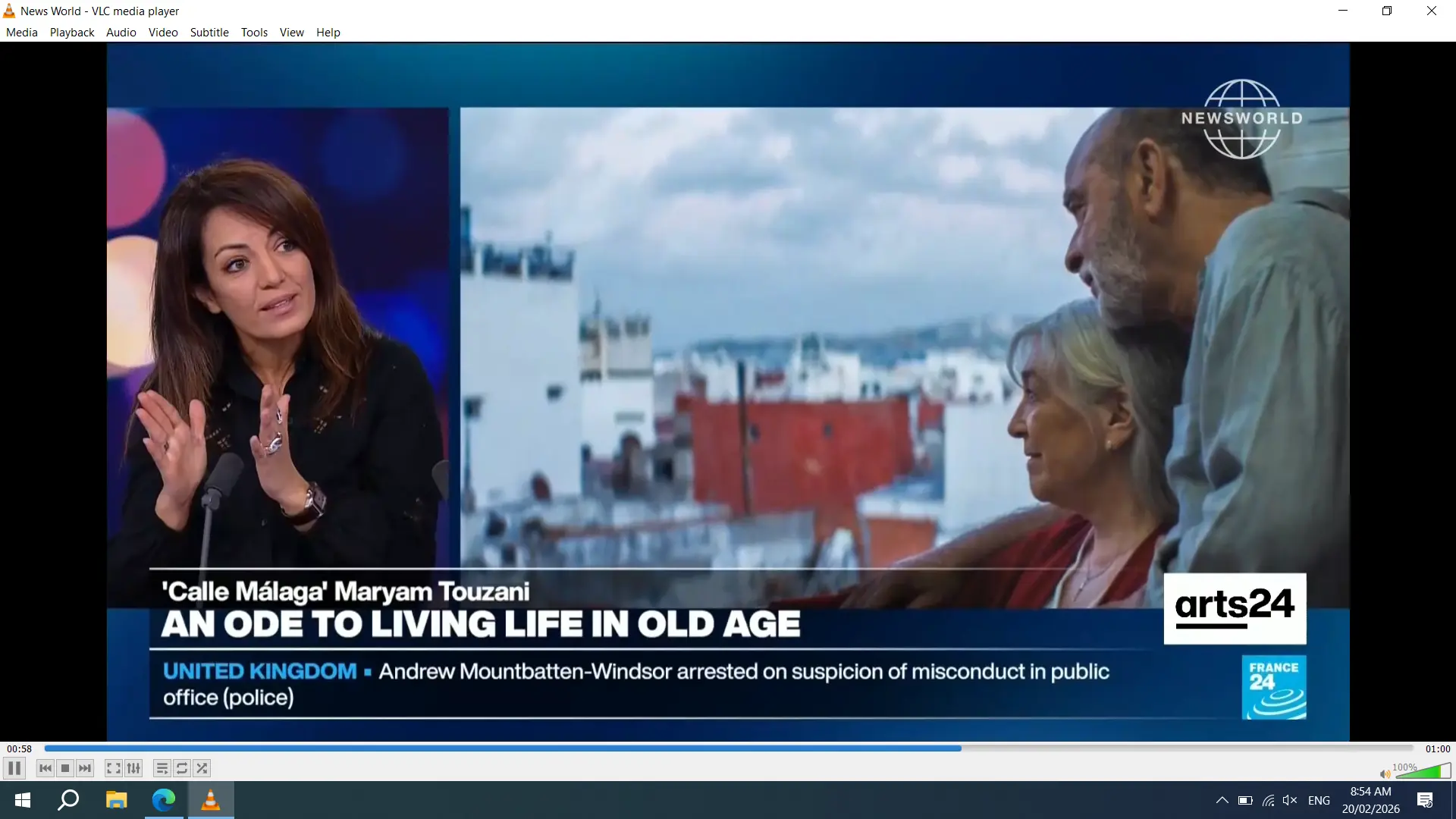
Task: Toggle random shuffle playback
Action: pos(202,768)
